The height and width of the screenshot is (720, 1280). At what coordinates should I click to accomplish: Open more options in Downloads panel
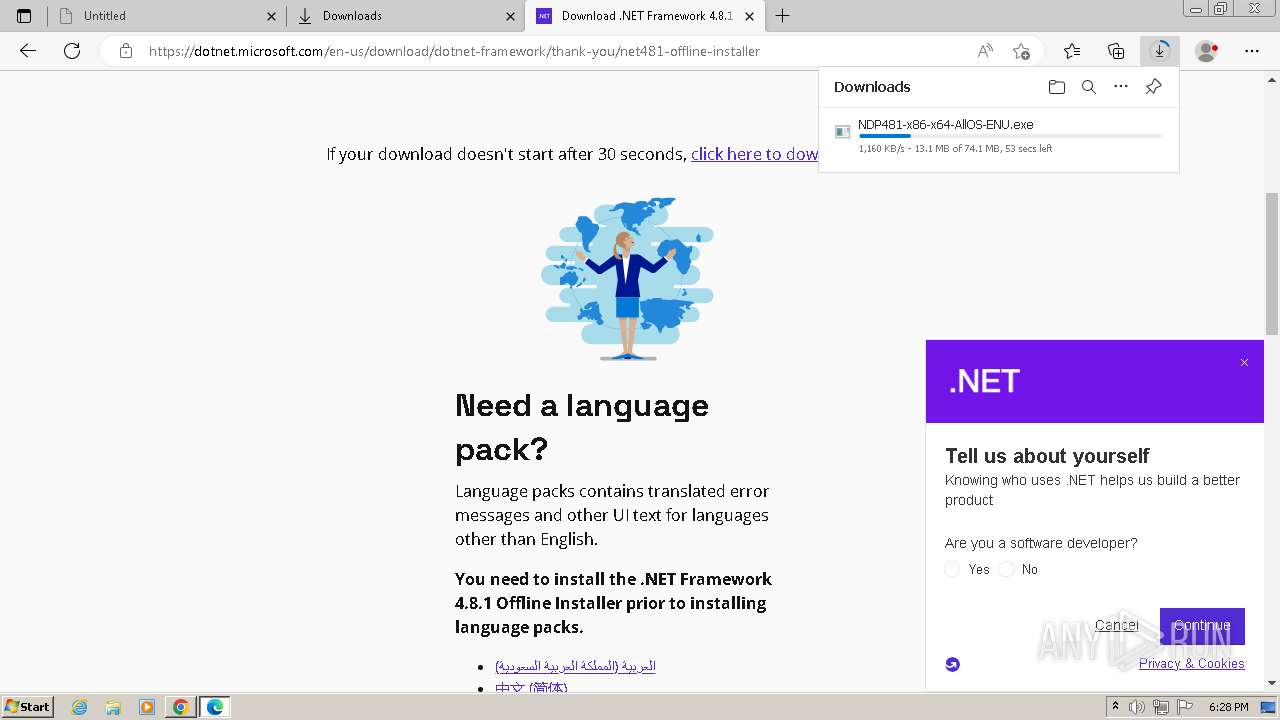coord(1121,87)
